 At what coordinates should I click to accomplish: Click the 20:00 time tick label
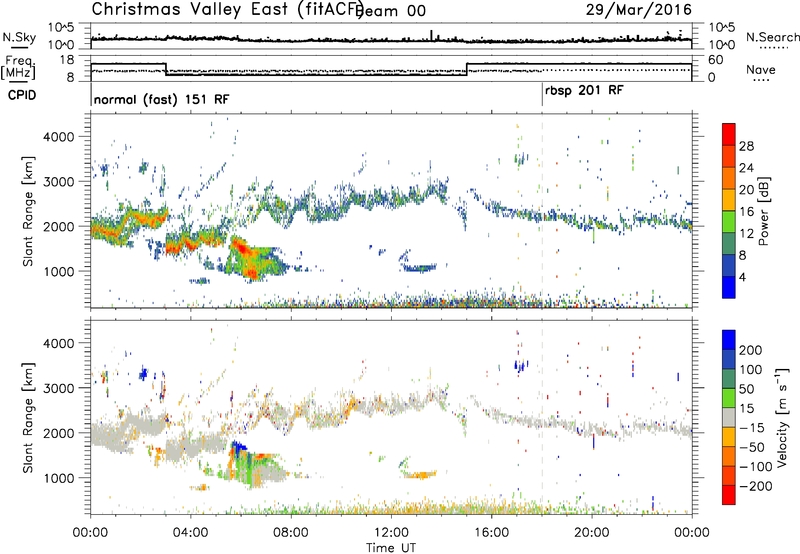point(591,533)
